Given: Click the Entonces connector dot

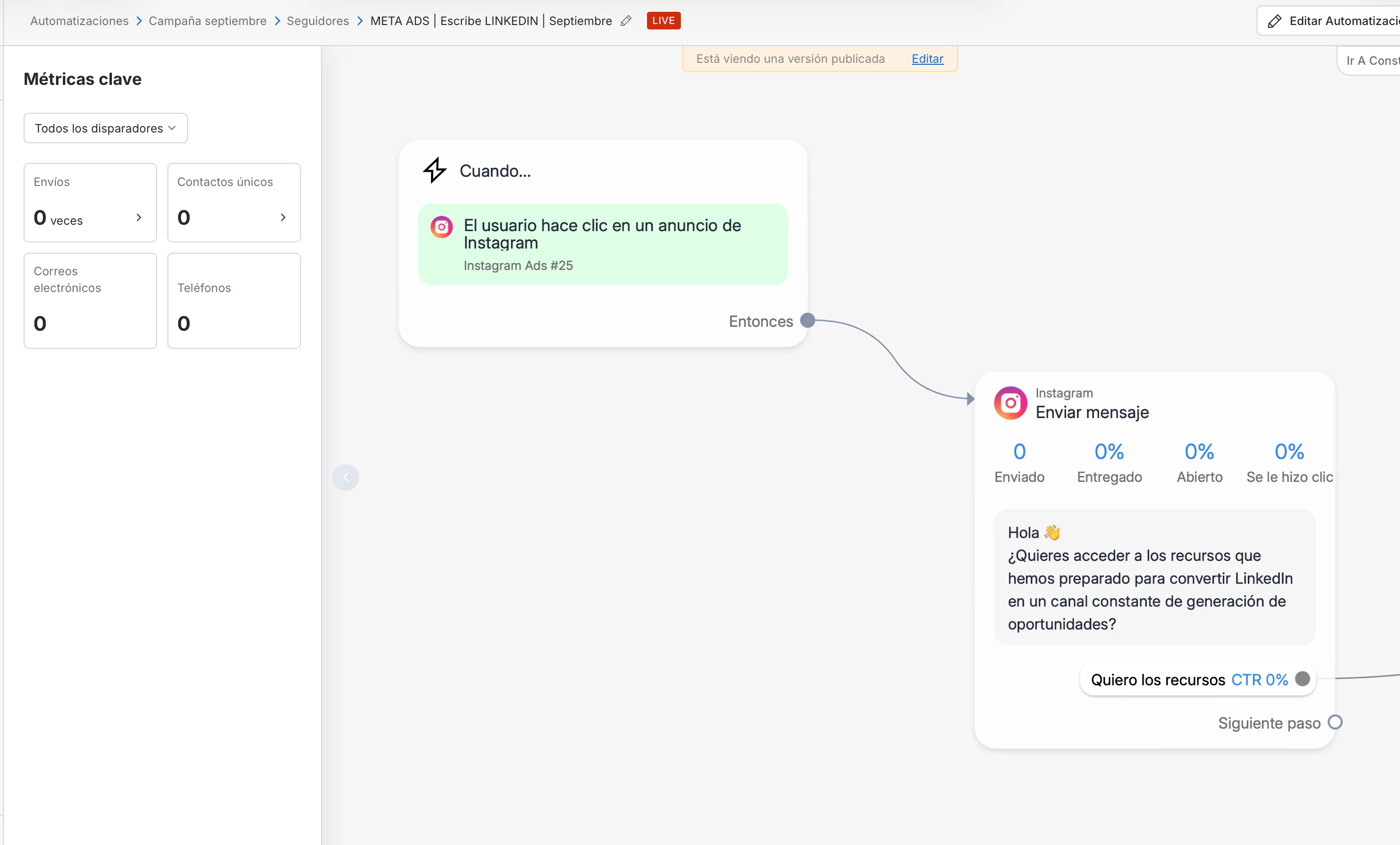Looking at the screenshot, I should 808,321.
